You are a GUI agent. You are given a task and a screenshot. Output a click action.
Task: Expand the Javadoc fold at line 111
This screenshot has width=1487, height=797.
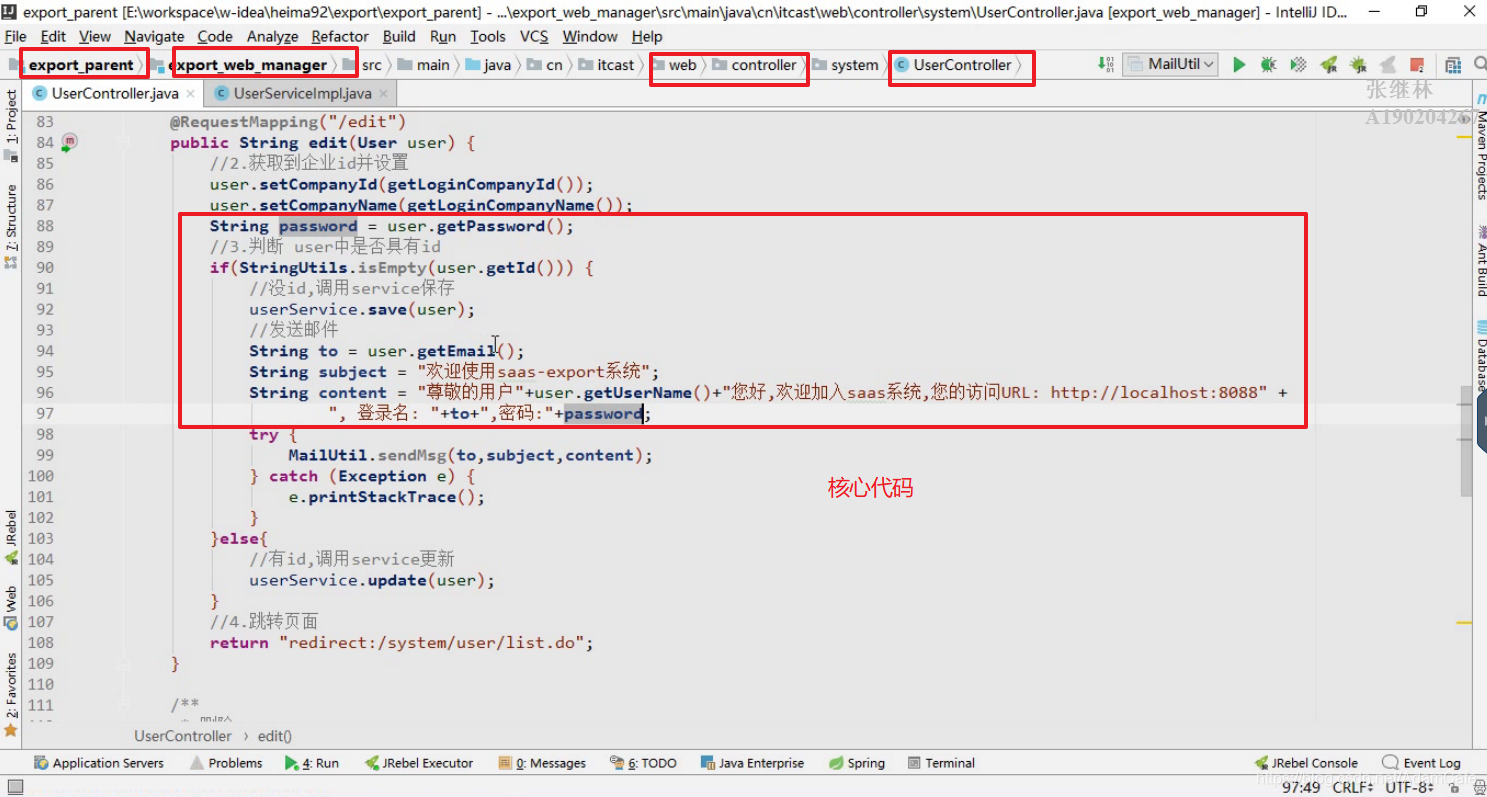coord(123,705)
